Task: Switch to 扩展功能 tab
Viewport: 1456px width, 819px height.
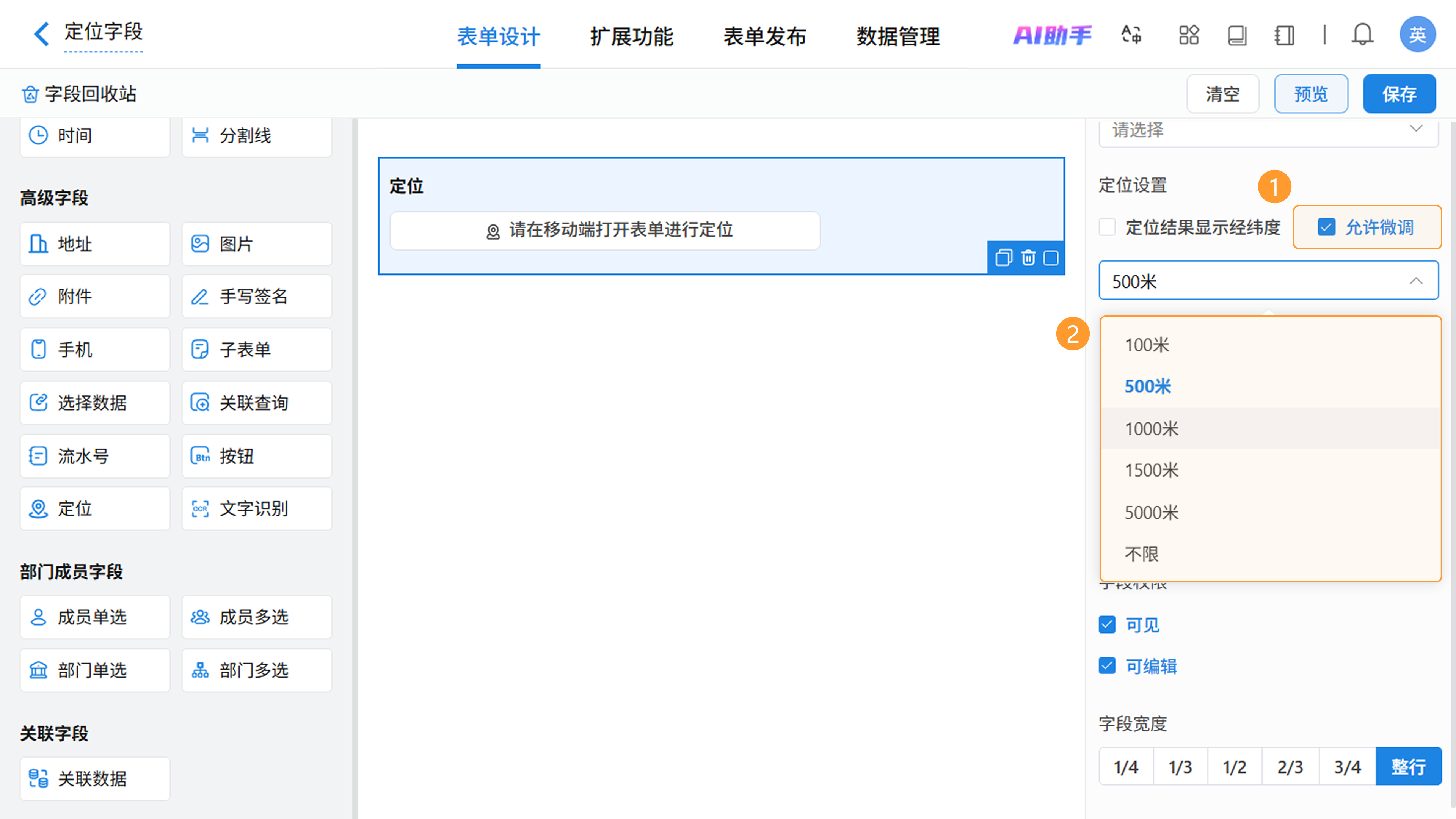Action: coord(631,37)
